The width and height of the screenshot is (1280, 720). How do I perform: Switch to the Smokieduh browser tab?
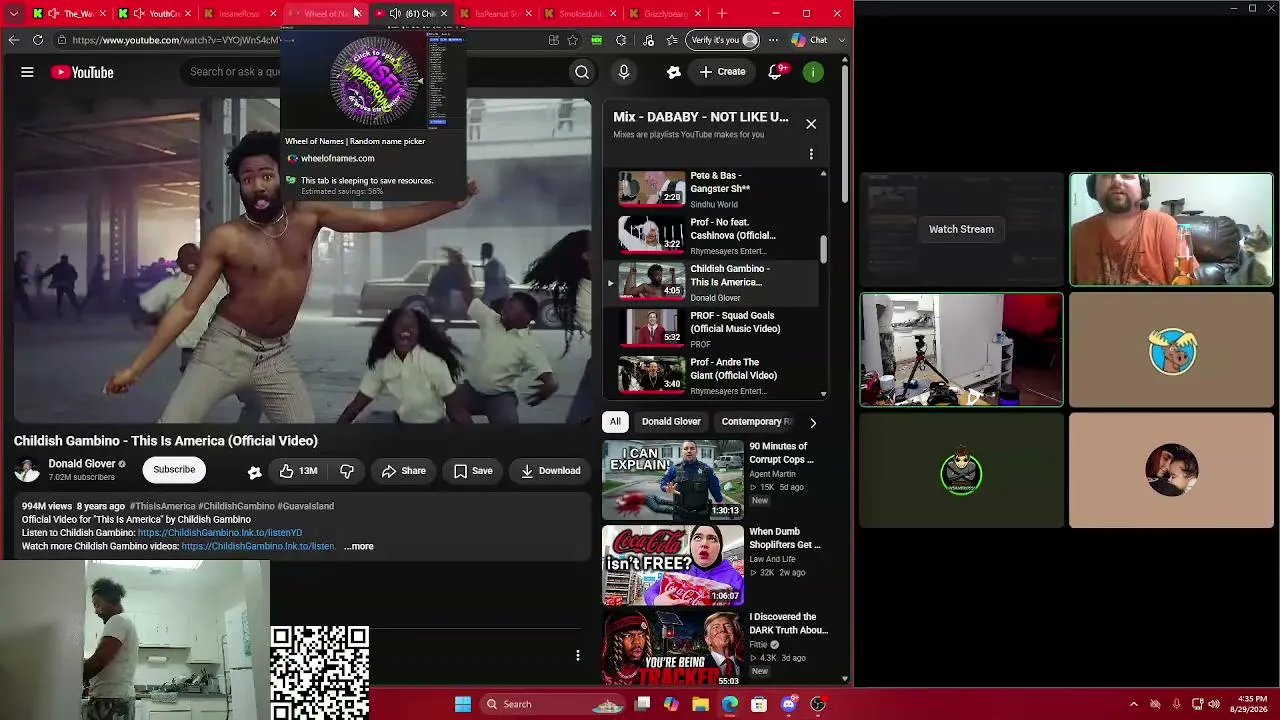[581, 14]
